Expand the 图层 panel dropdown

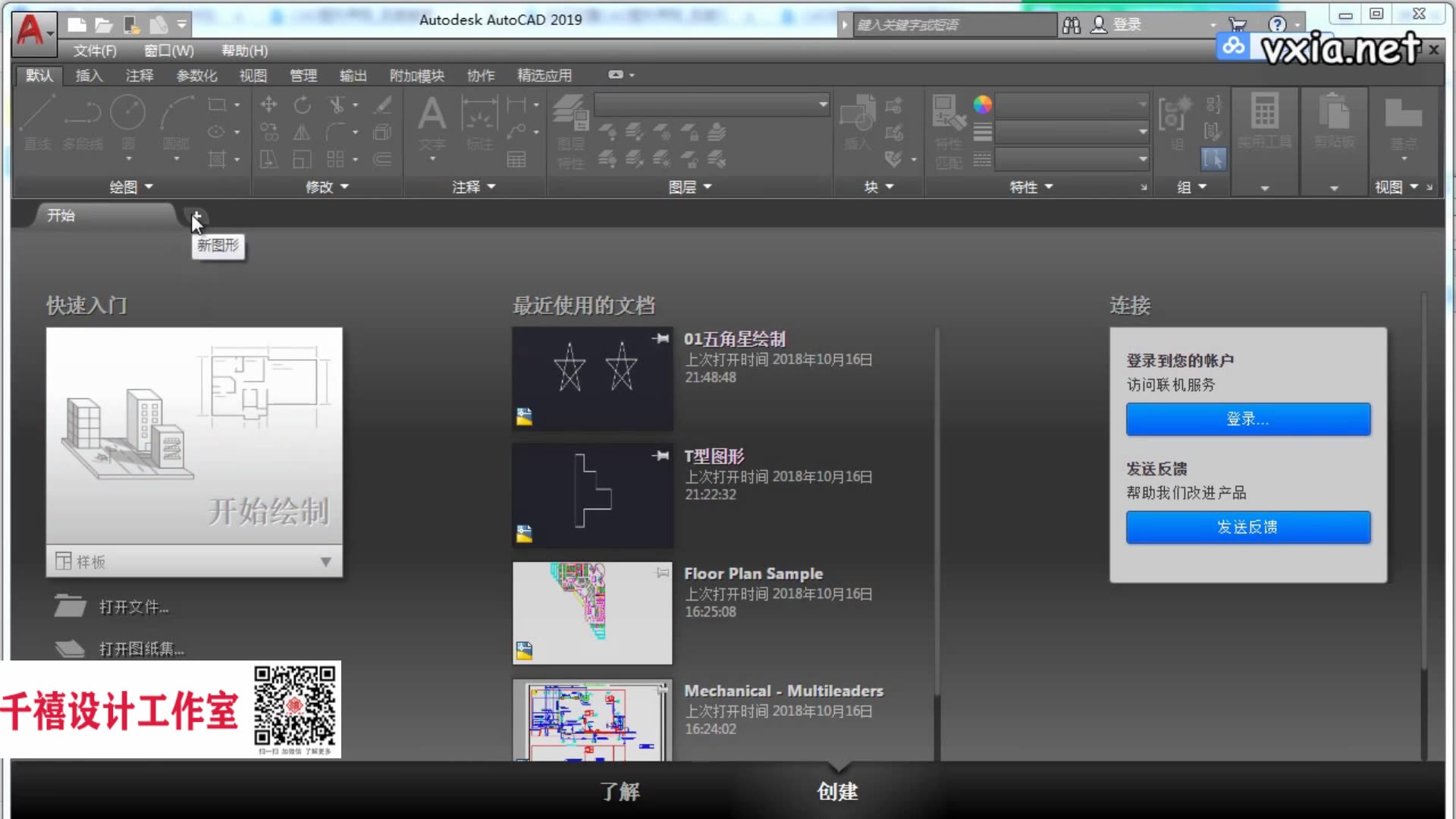point(690,187)
